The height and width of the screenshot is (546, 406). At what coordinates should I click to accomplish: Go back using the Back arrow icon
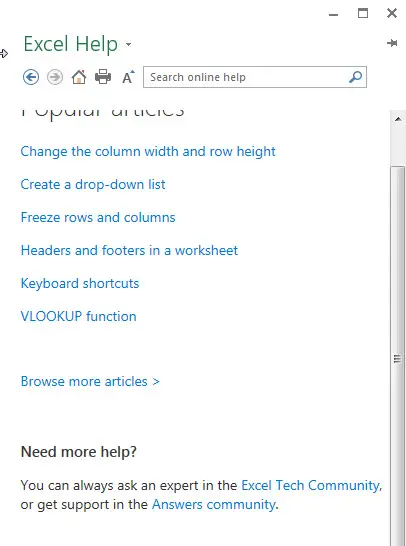point(31,77)
